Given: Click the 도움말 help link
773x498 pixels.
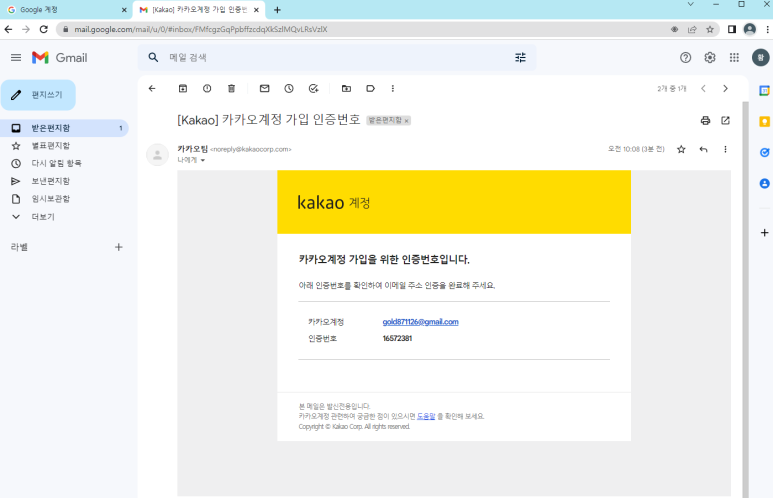Looking at the screenshot, I should [426, 416].
